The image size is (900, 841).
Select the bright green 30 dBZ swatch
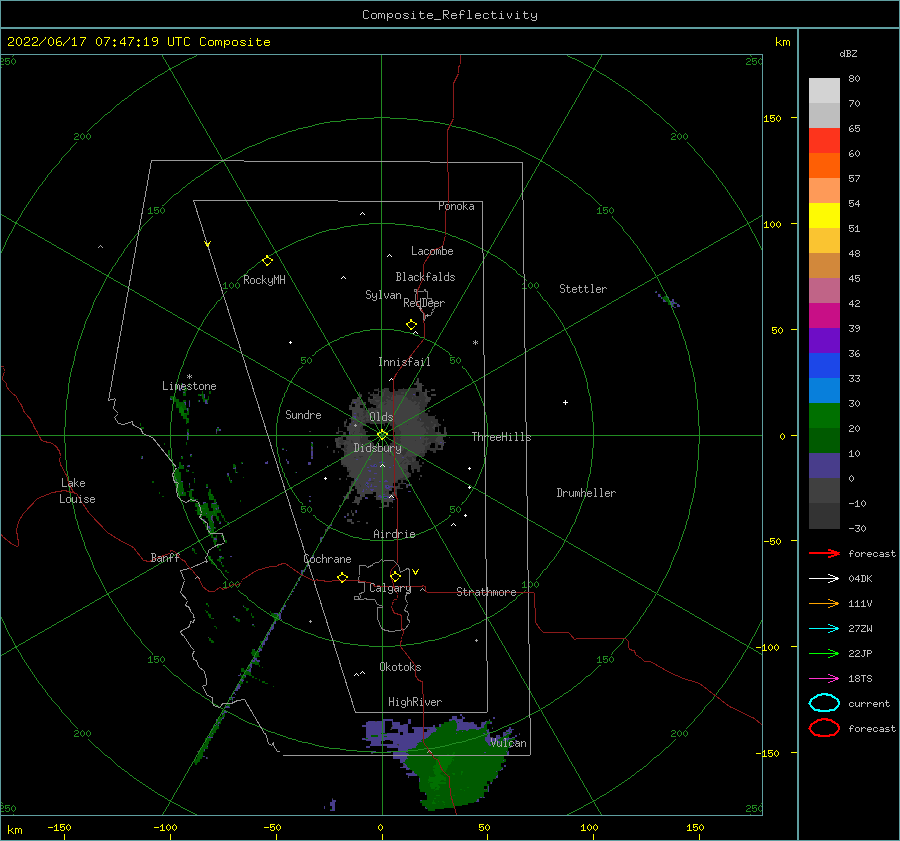(824, 416)
